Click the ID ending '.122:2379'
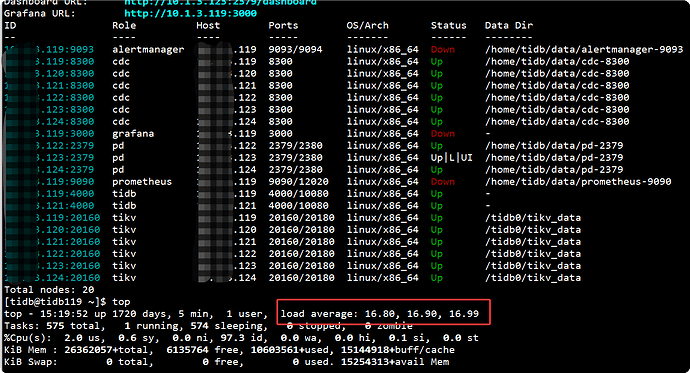The width and height of the screenshot is (690, 373). click(x=65, y=146)
